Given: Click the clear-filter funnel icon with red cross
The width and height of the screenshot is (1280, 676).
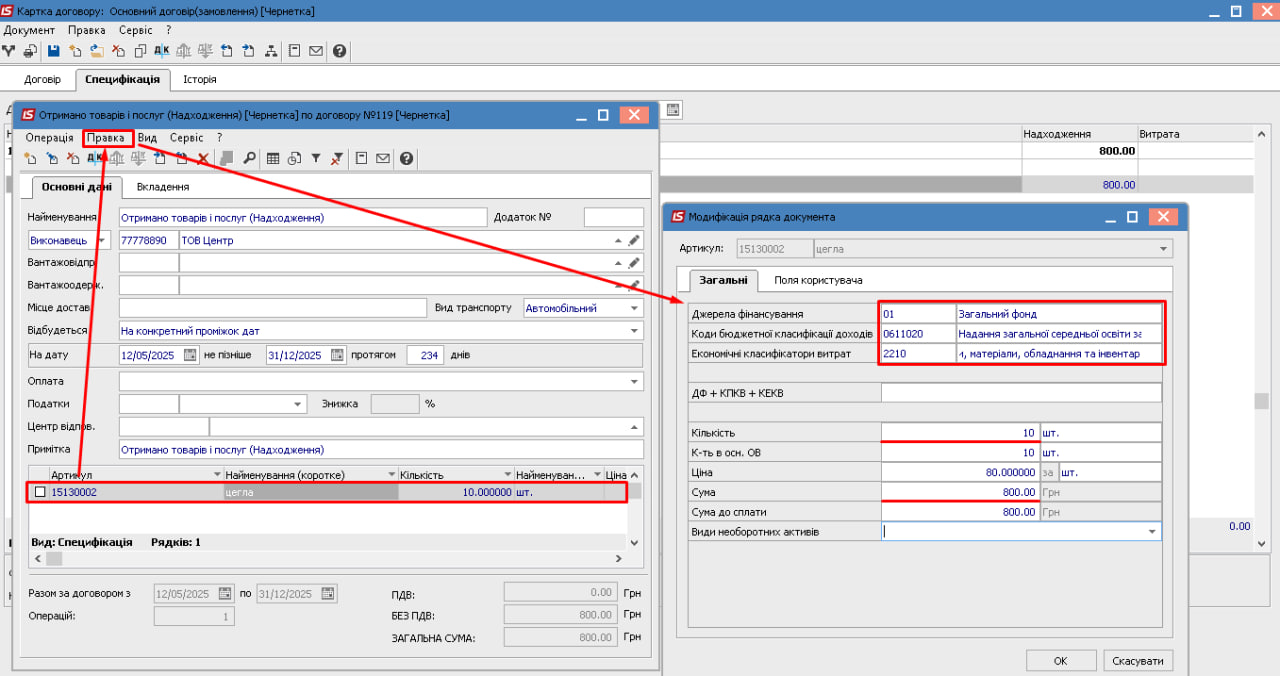Looking at the screenshot, I should pos(337,158).
